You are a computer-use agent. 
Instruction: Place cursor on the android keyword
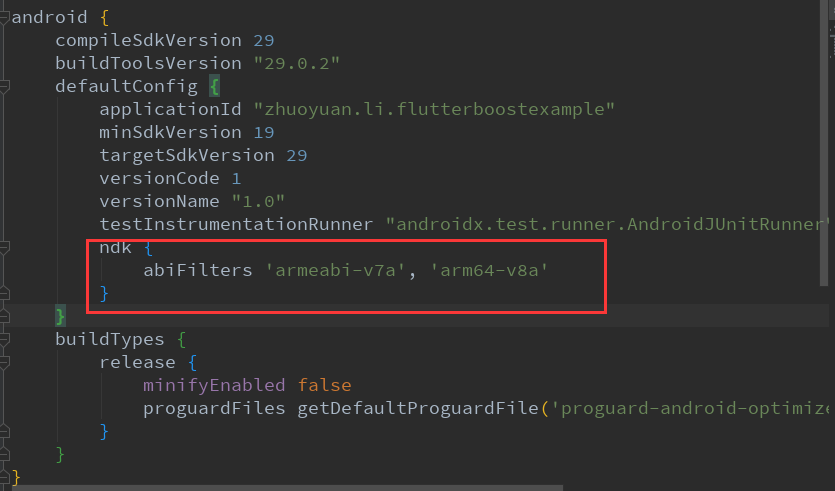[50, 18]
